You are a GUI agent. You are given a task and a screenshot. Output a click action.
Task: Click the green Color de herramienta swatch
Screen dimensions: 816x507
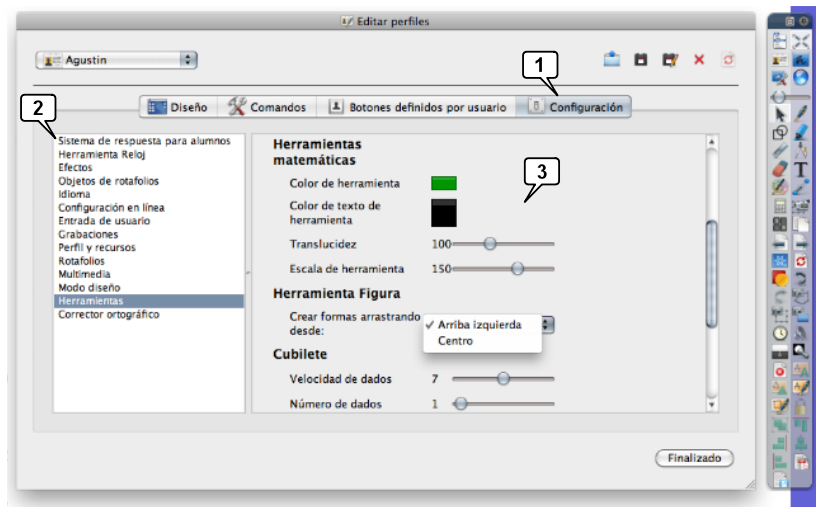click(x=443, y=183)
